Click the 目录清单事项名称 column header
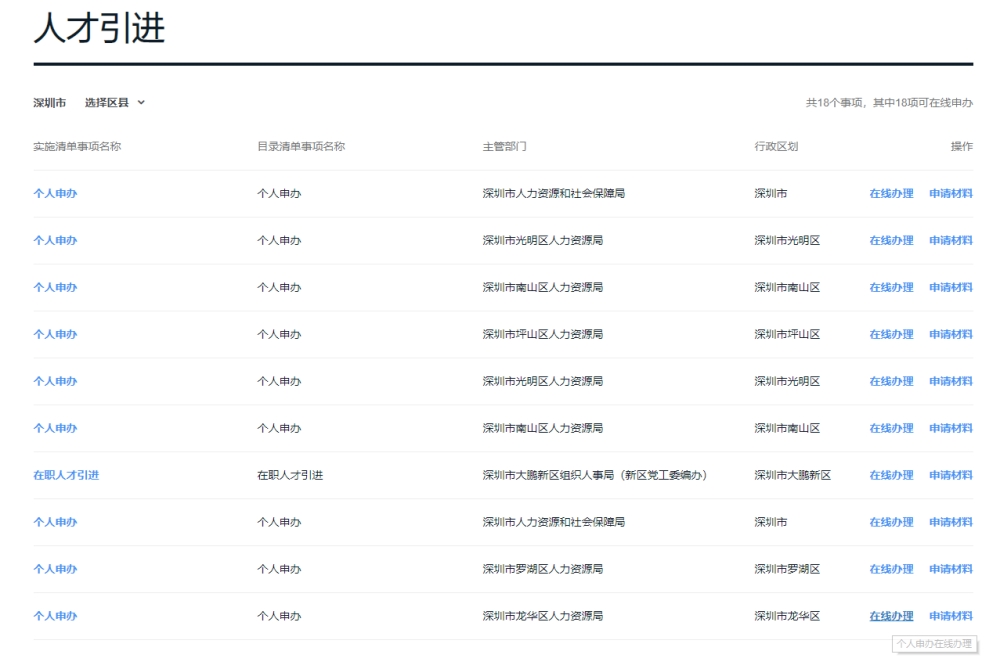The image size is (1000, 669). [301, 147]
